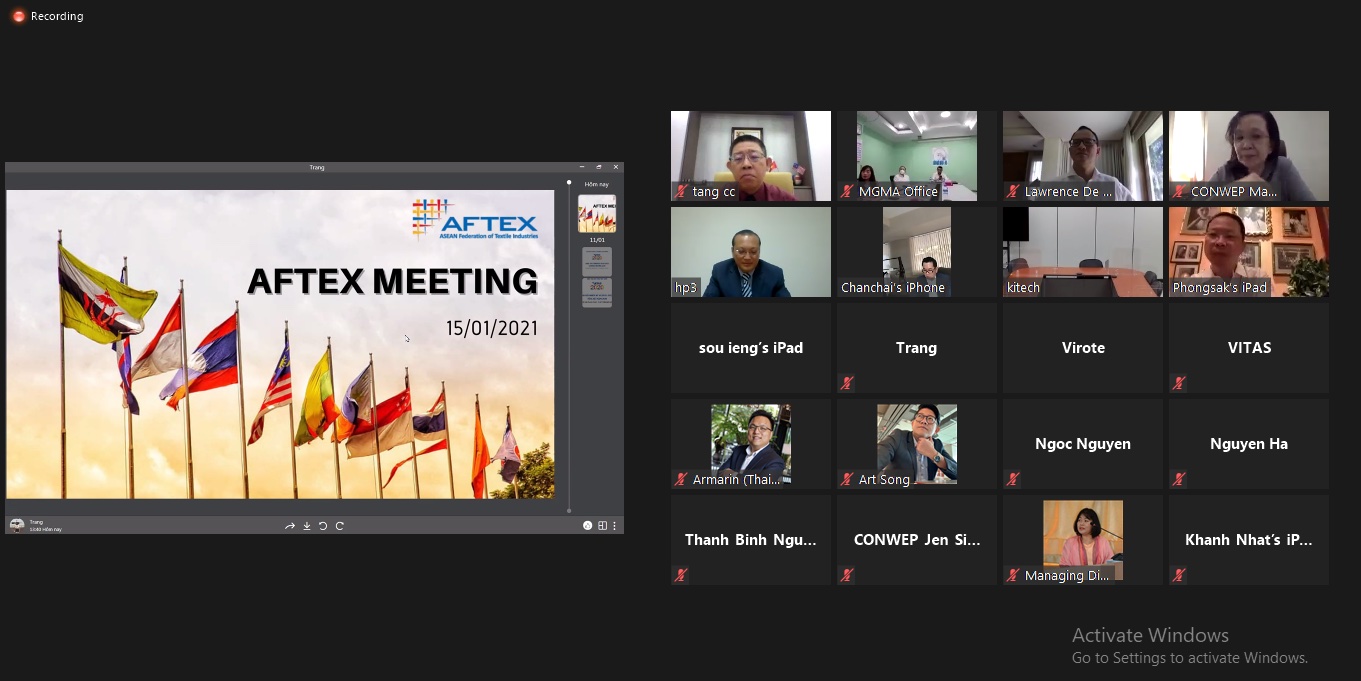Click muted mic icon on Thanh Binh tile
The height and width of the screenshot is (681, 1361).
[681, 575]
